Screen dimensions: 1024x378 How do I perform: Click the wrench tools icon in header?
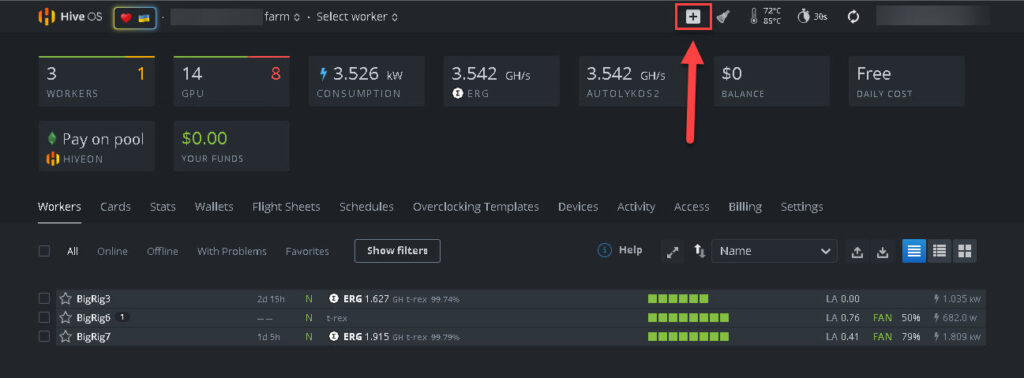click(x=723, y=17)
